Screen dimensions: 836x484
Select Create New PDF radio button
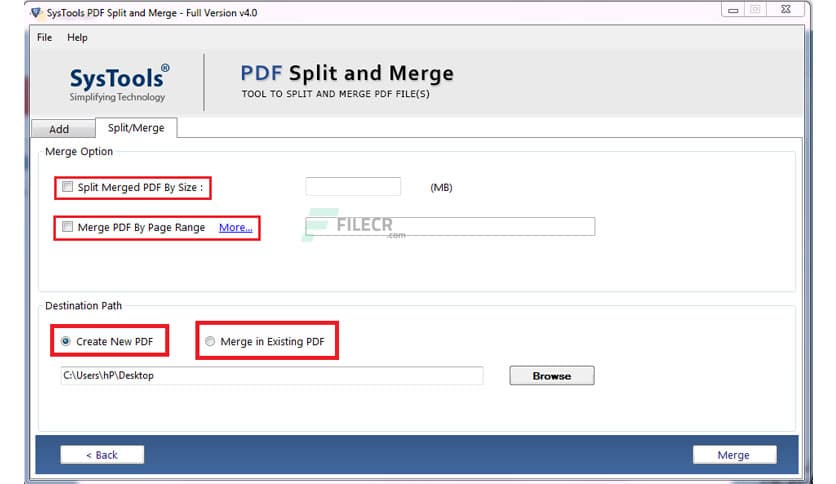coord(66,341)
